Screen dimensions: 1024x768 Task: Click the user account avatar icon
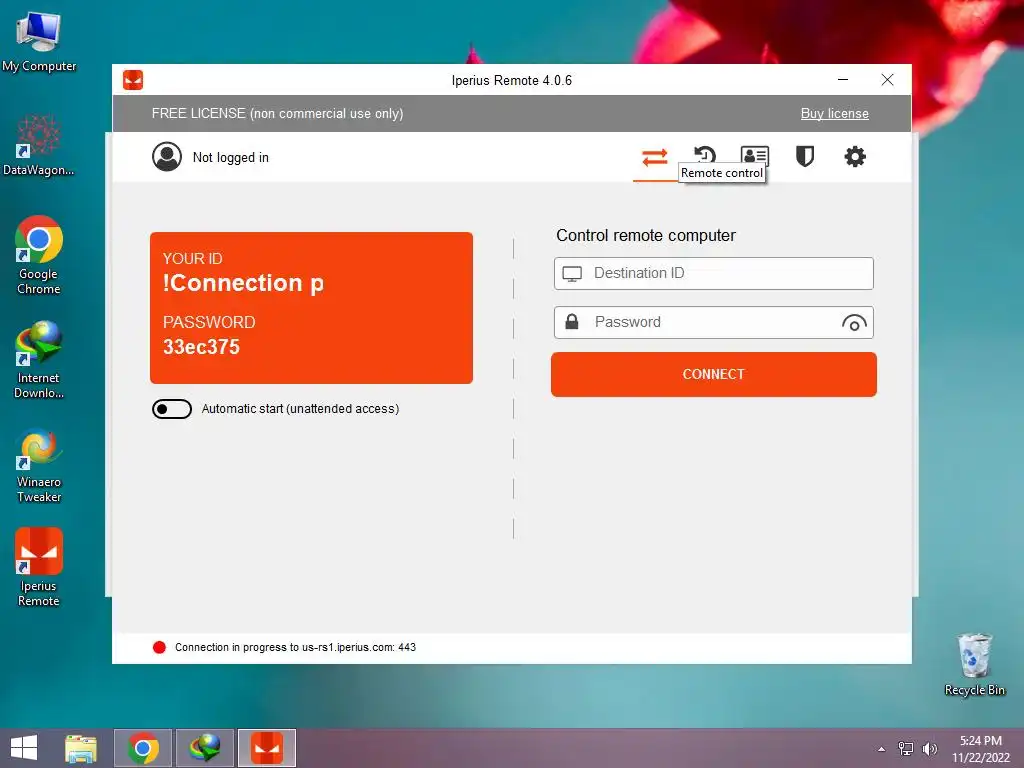(x=167, y=157)
